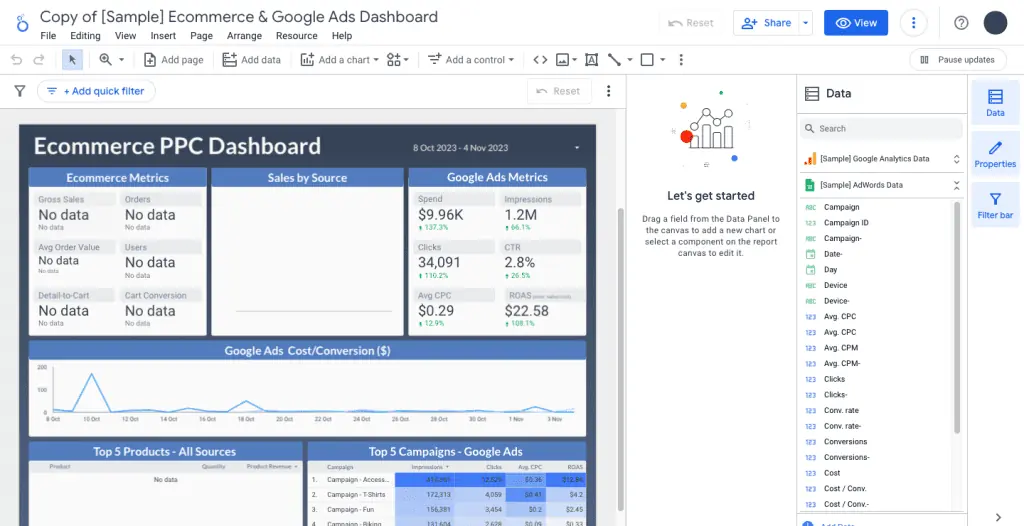Open the Help menu
Screen dimensions: 1024x526
tap(342, 36)
